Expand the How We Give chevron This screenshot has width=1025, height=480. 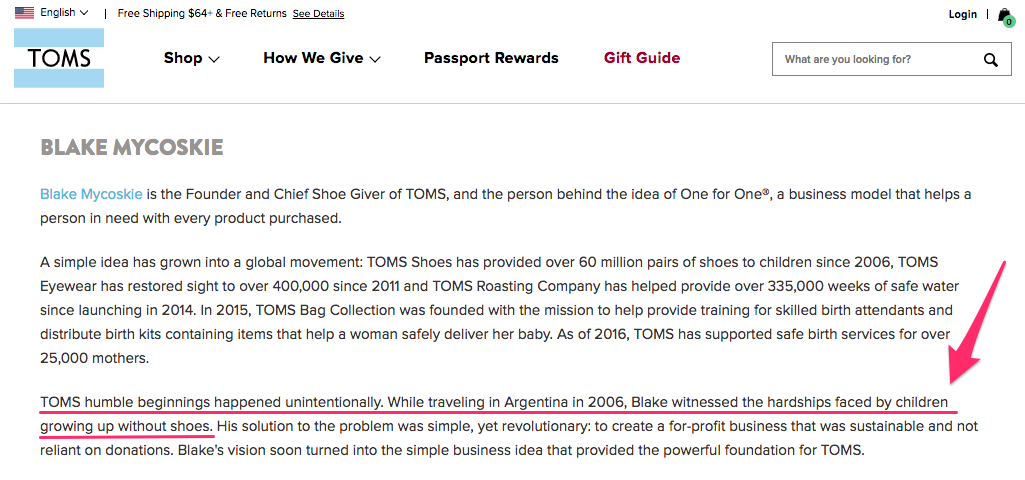click(375, 60)
